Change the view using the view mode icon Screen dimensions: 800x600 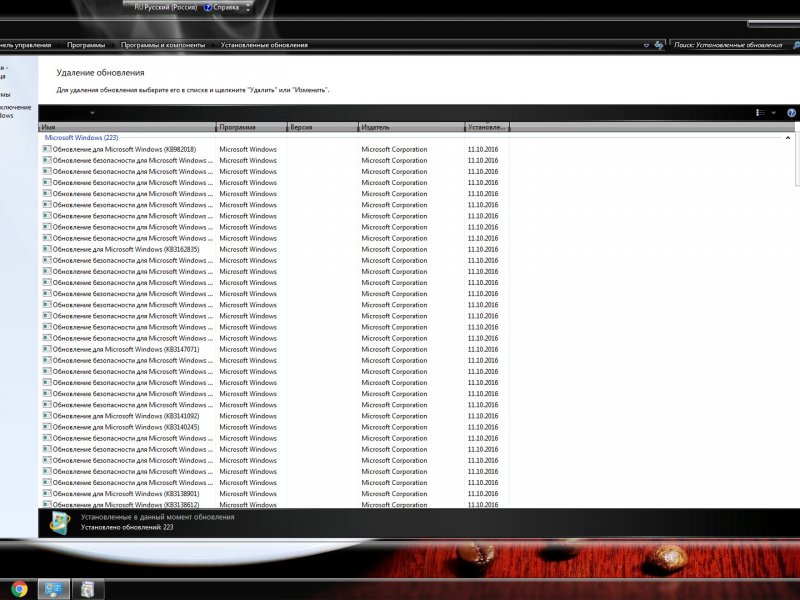pyautogui.click(x=760, y=113)
